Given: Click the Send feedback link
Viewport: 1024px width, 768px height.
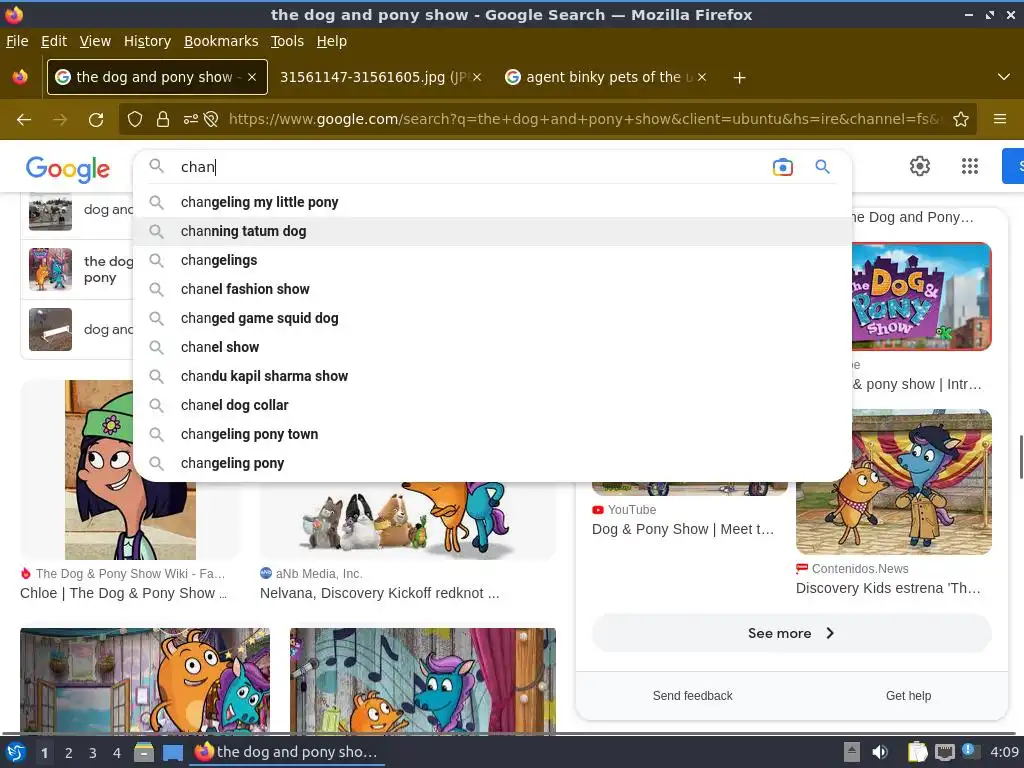Looking at the screenshot, I should click(692, 696).
